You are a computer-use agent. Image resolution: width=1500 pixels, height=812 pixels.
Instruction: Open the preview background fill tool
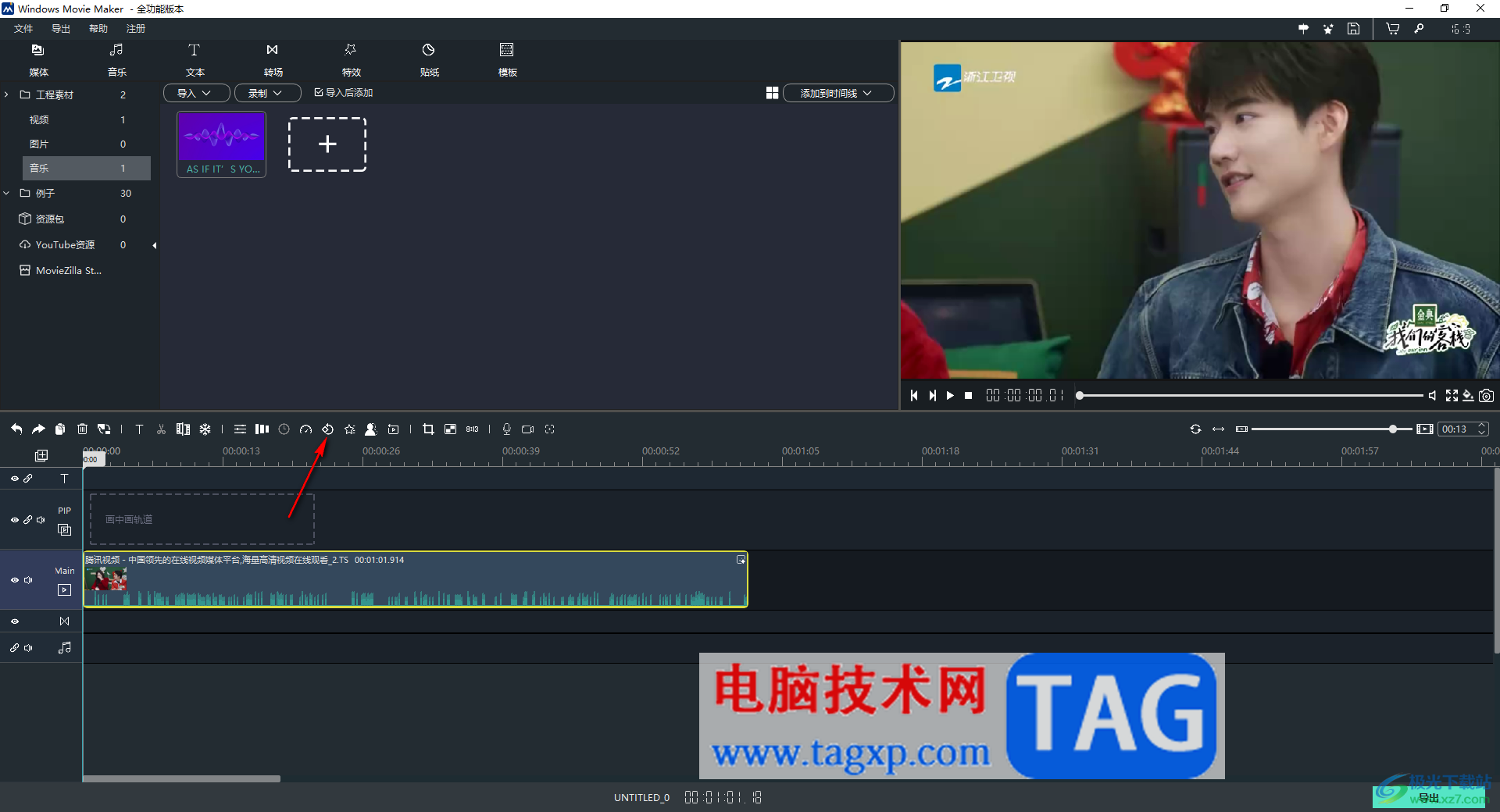[1469, 396]
